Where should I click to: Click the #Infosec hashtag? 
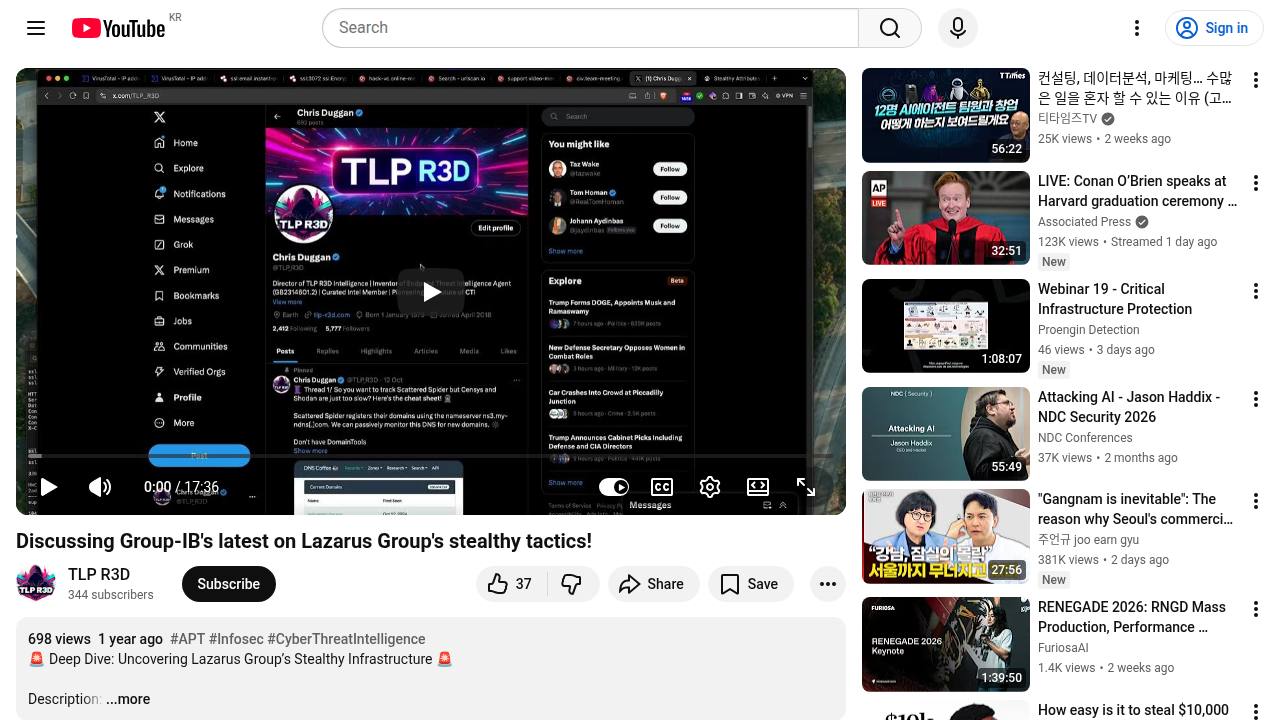(x=236, y=639)
